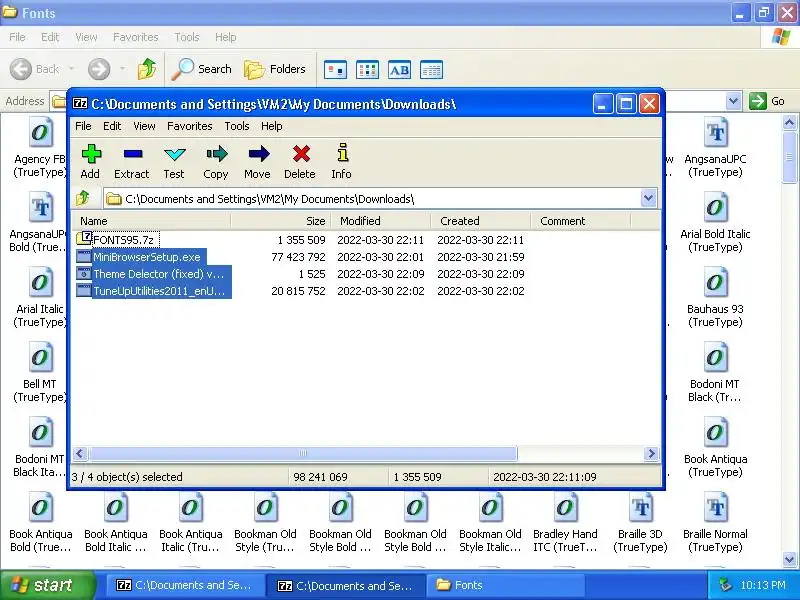Image resolution: width=800 pixels, height=600 pixels.
Task: Click the Similarity AB view icon
Action: (399, 70)
